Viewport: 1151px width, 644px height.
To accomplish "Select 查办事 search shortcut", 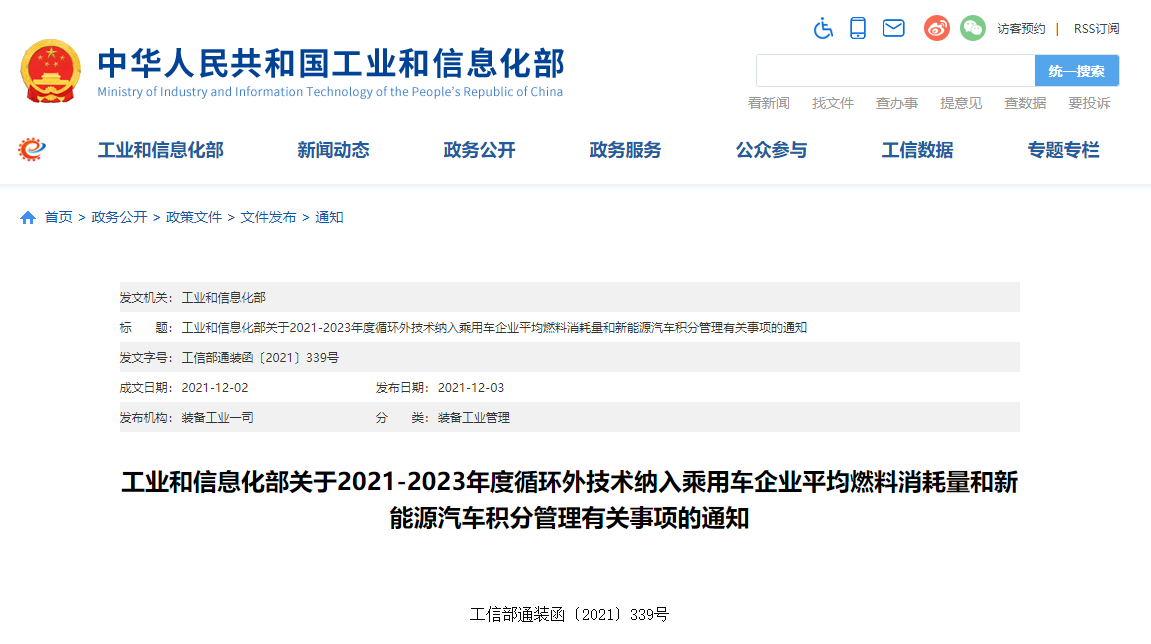I will [x=897, y=104].
